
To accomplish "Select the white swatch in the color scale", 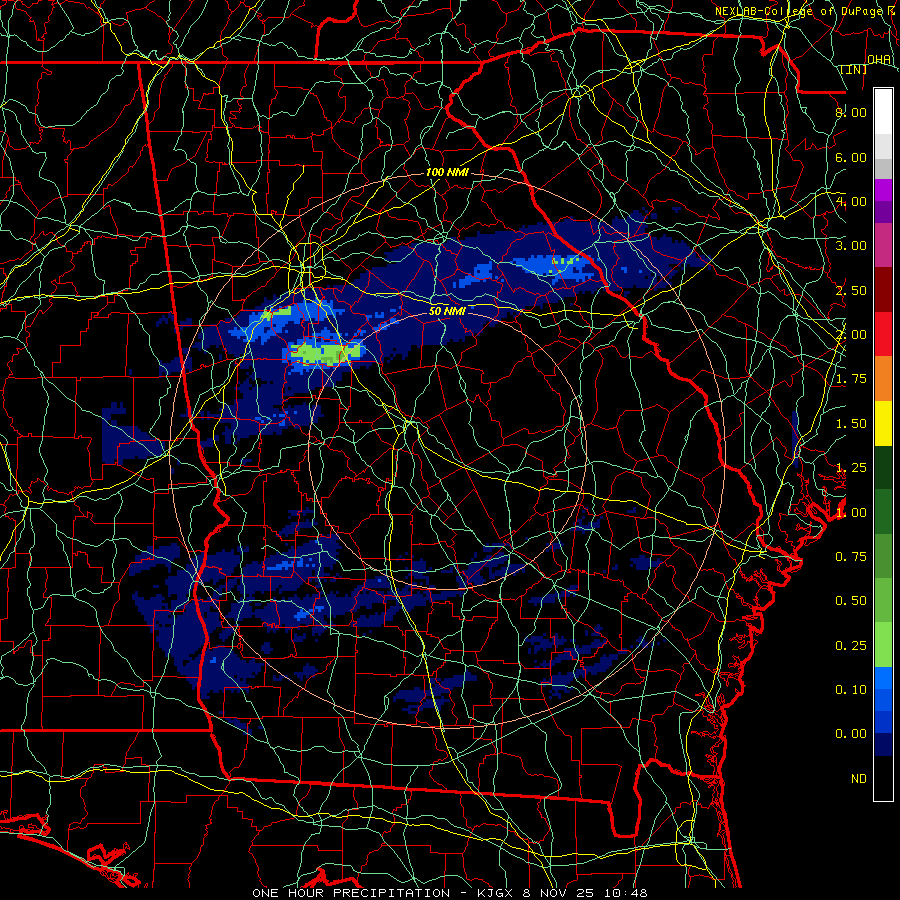I will tap(883, 111).
